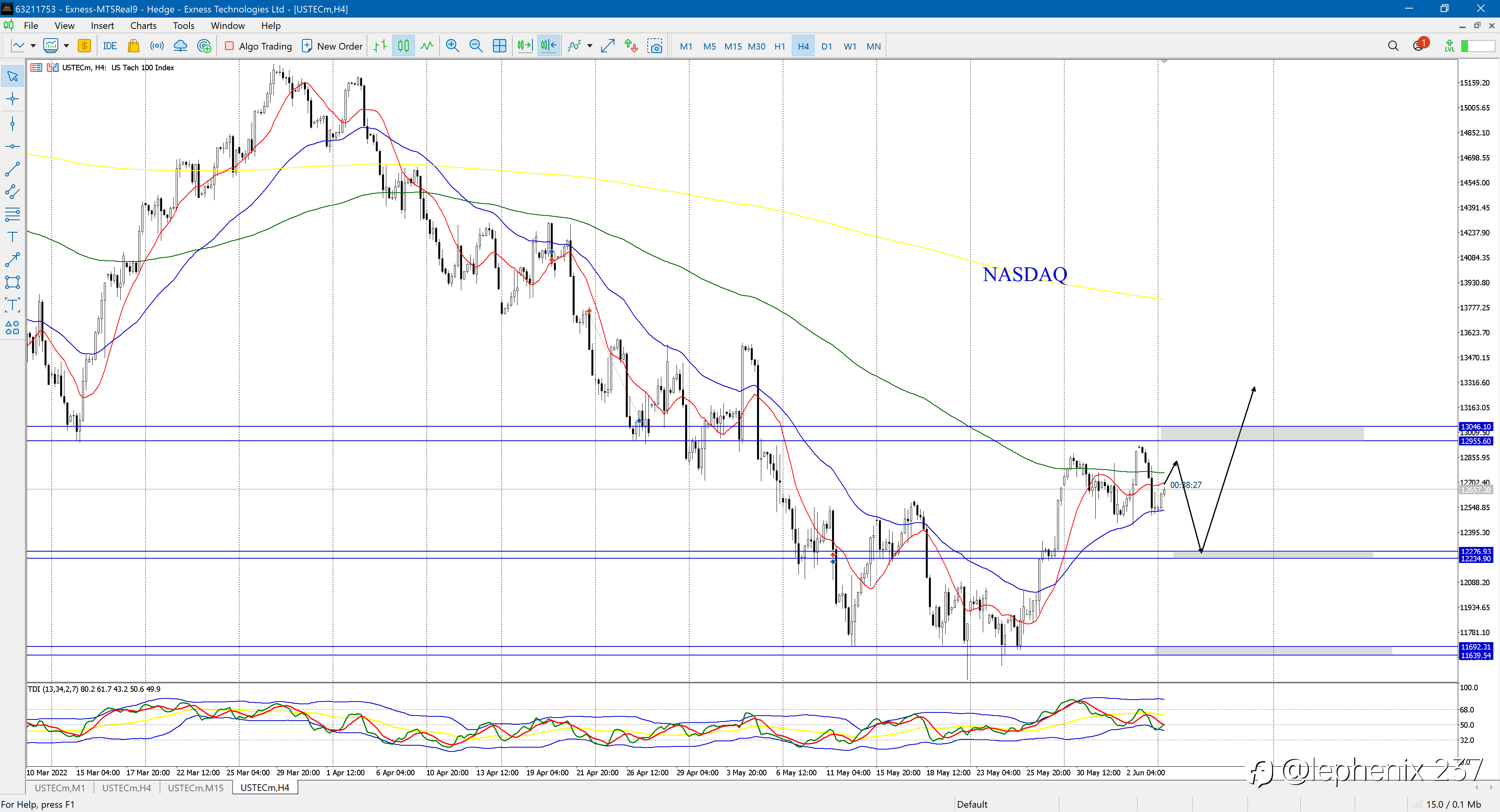Select the crosshair tool in left toolbar
The width and height of the screenshot is (1500, 812).
pos(12,100)
